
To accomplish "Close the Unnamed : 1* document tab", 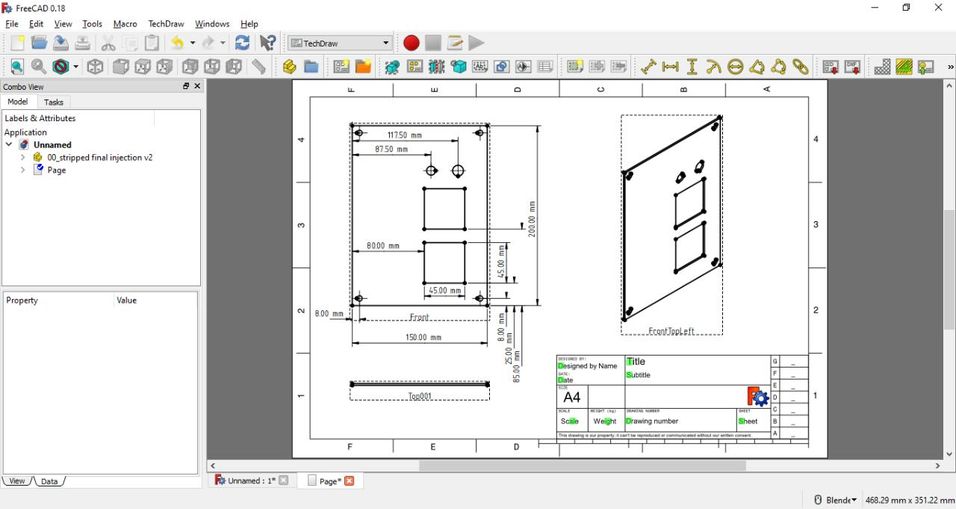I will coord(284,481).
